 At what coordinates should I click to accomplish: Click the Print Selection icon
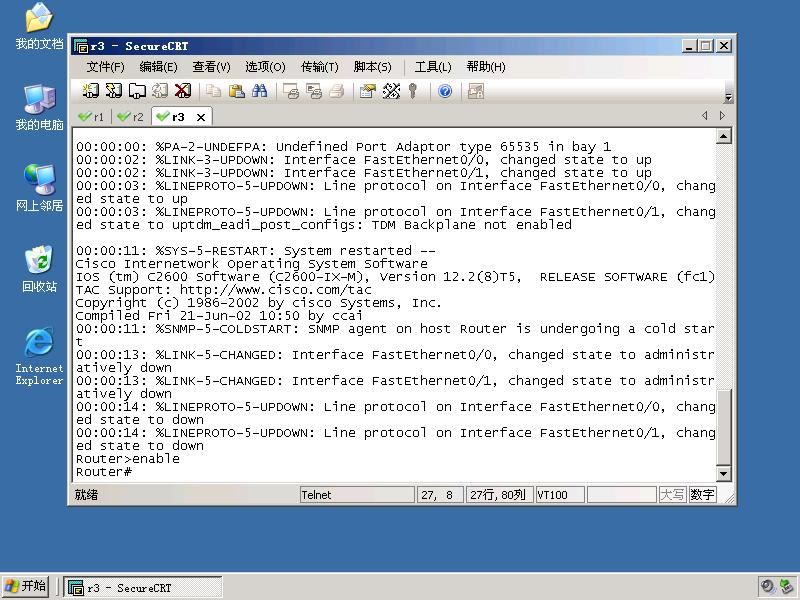(x=314, y=91)
